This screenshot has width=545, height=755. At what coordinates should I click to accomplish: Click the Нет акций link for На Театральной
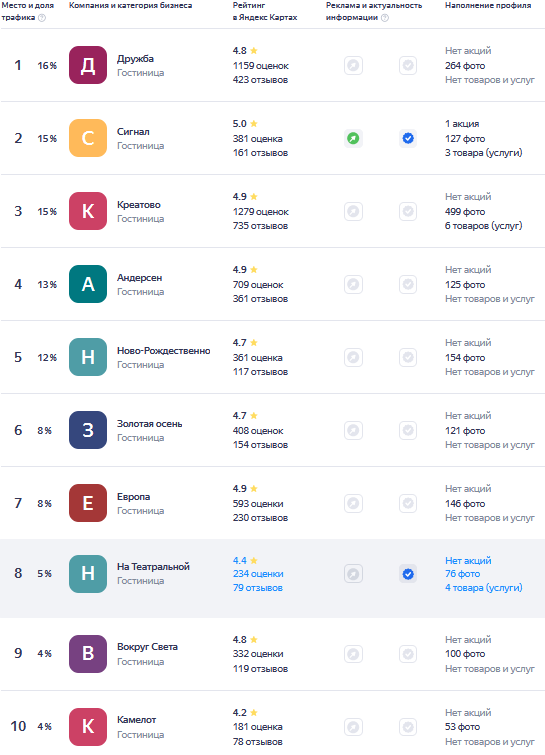(x=468, y=560)
